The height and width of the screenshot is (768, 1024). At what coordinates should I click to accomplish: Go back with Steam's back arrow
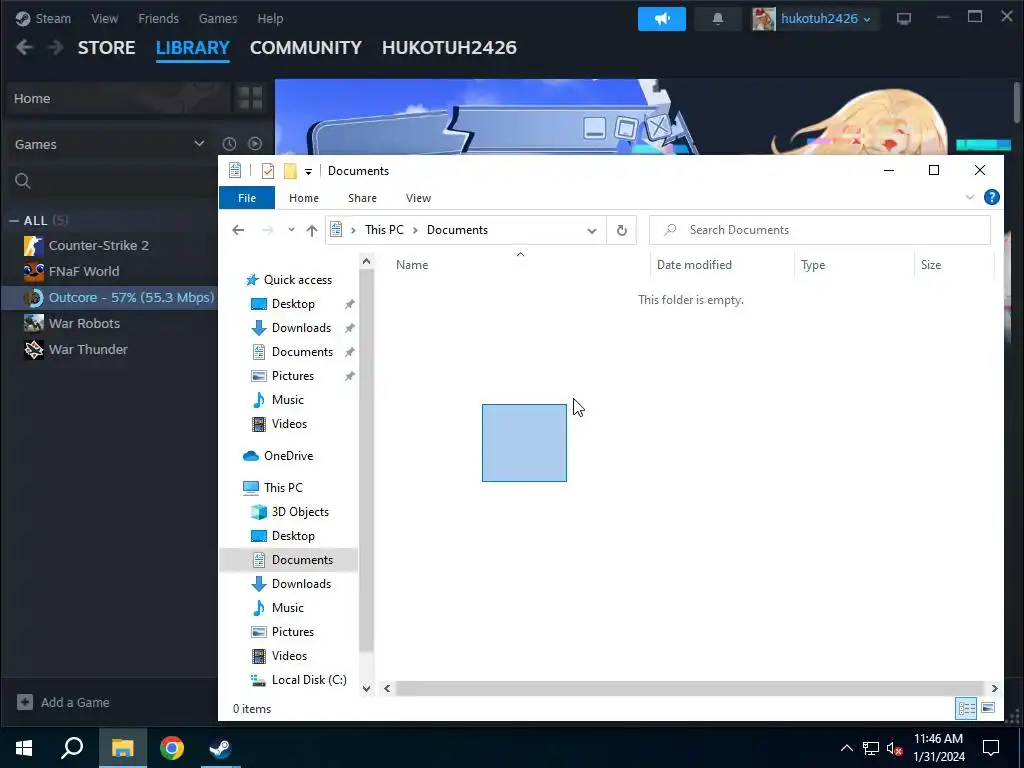[24, 48]
